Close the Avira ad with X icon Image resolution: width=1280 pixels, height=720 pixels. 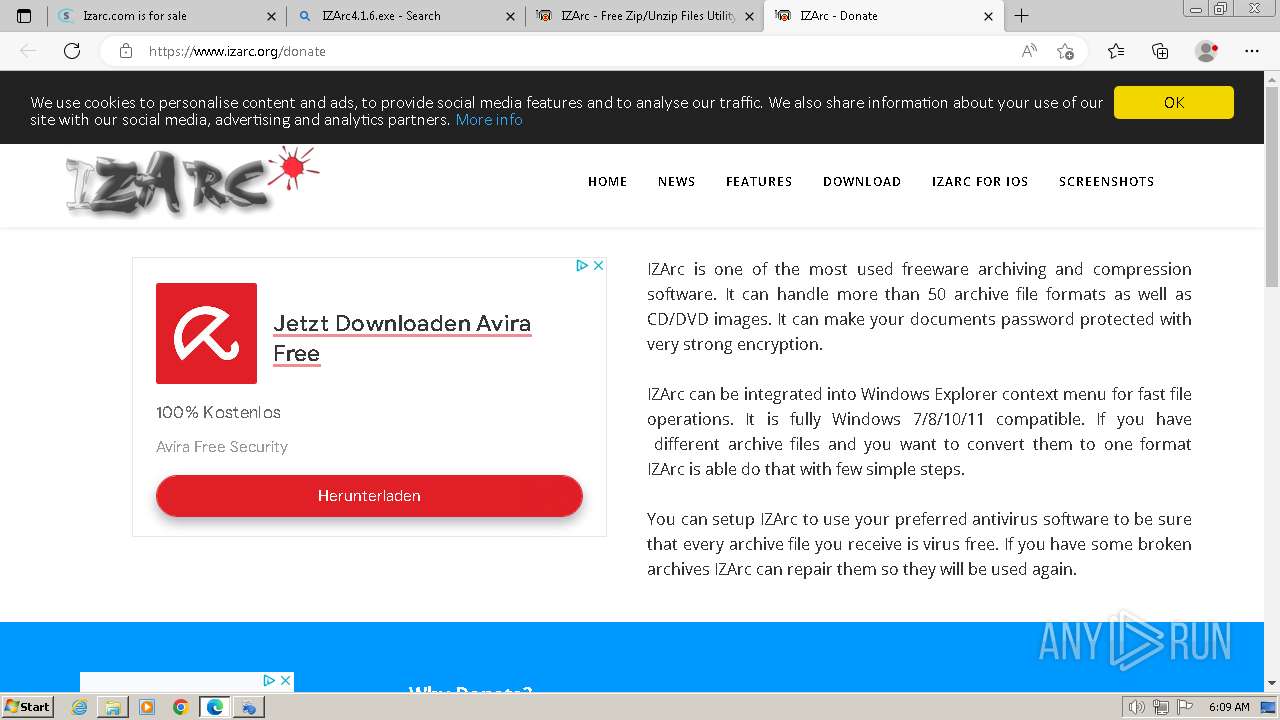pyautogui.click(x=598, y=265)
